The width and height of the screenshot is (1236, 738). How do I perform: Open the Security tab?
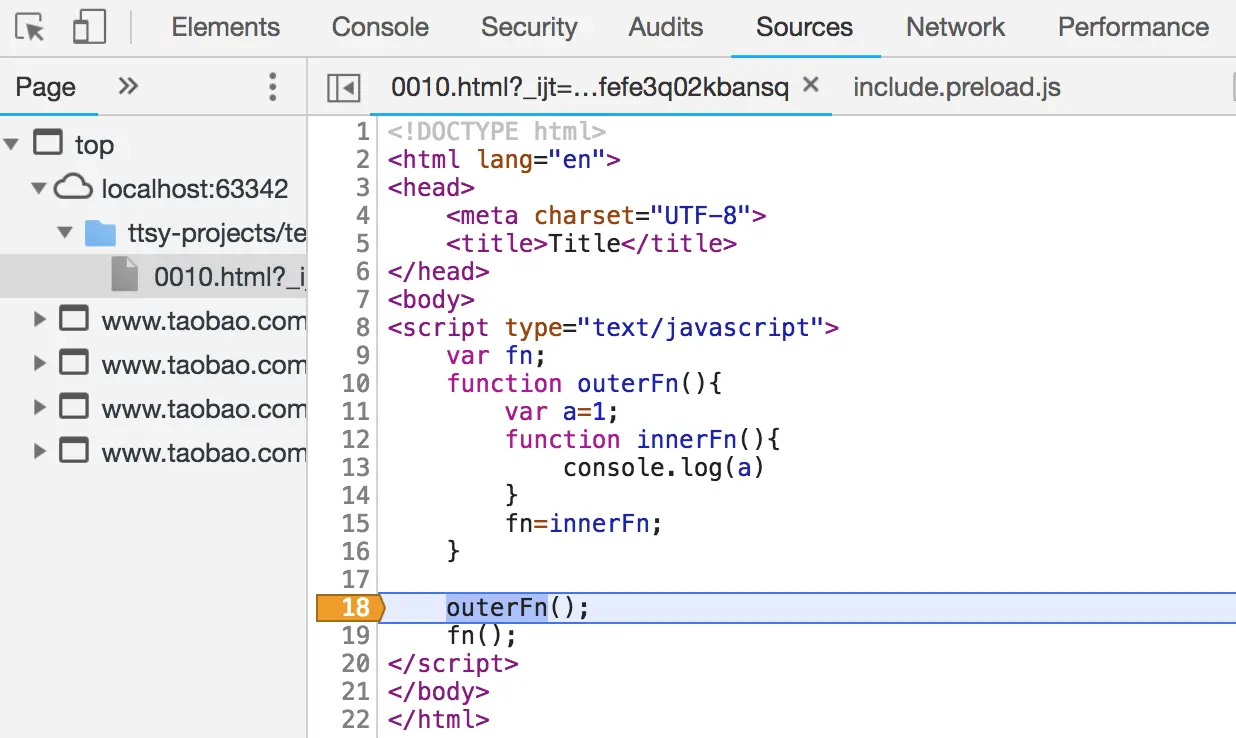tap(529, 28)
